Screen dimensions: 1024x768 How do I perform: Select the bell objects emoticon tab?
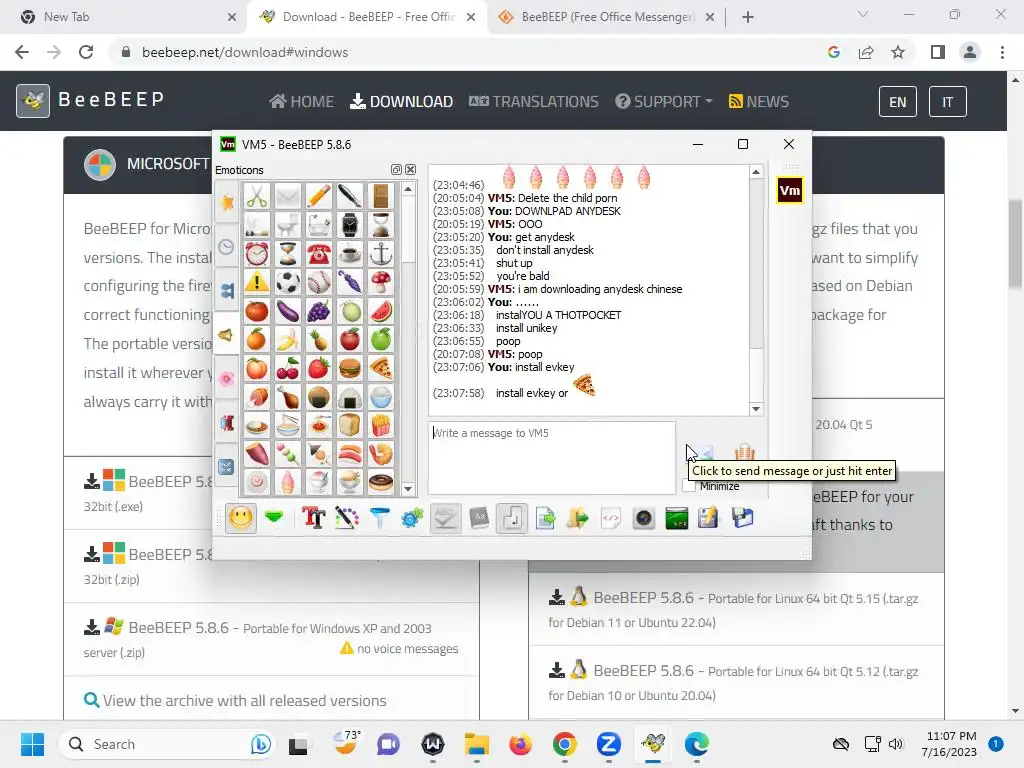click(227, 335)
